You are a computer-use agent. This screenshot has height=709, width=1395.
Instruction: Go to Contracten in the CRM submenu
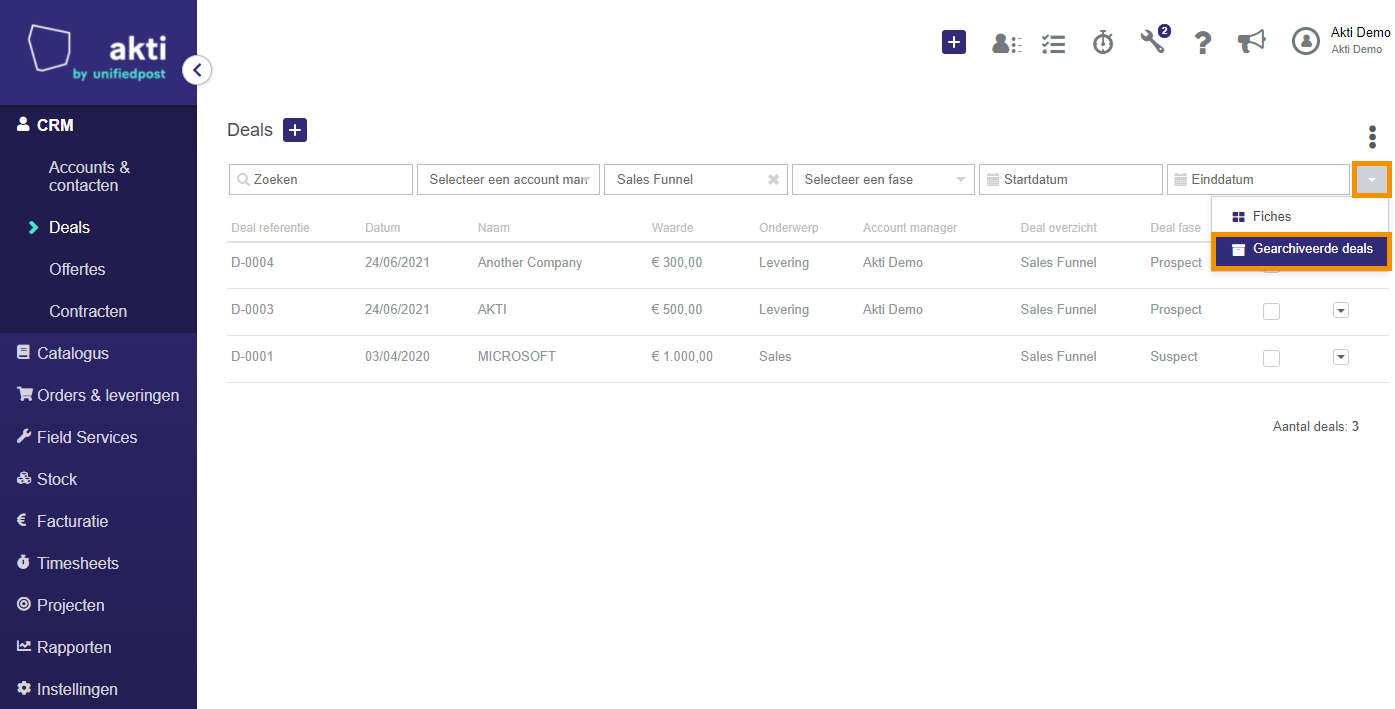point(88,311)
